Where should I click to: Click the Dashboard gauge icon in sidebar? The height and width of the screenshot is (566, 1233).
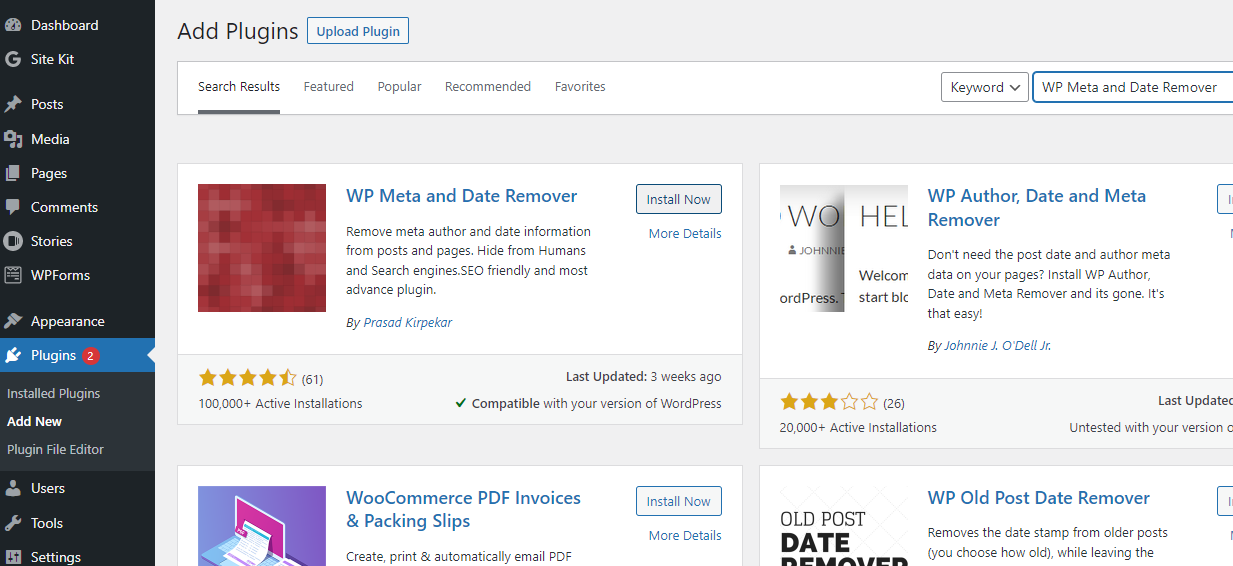pyautogui.click(x=13, y=25)
